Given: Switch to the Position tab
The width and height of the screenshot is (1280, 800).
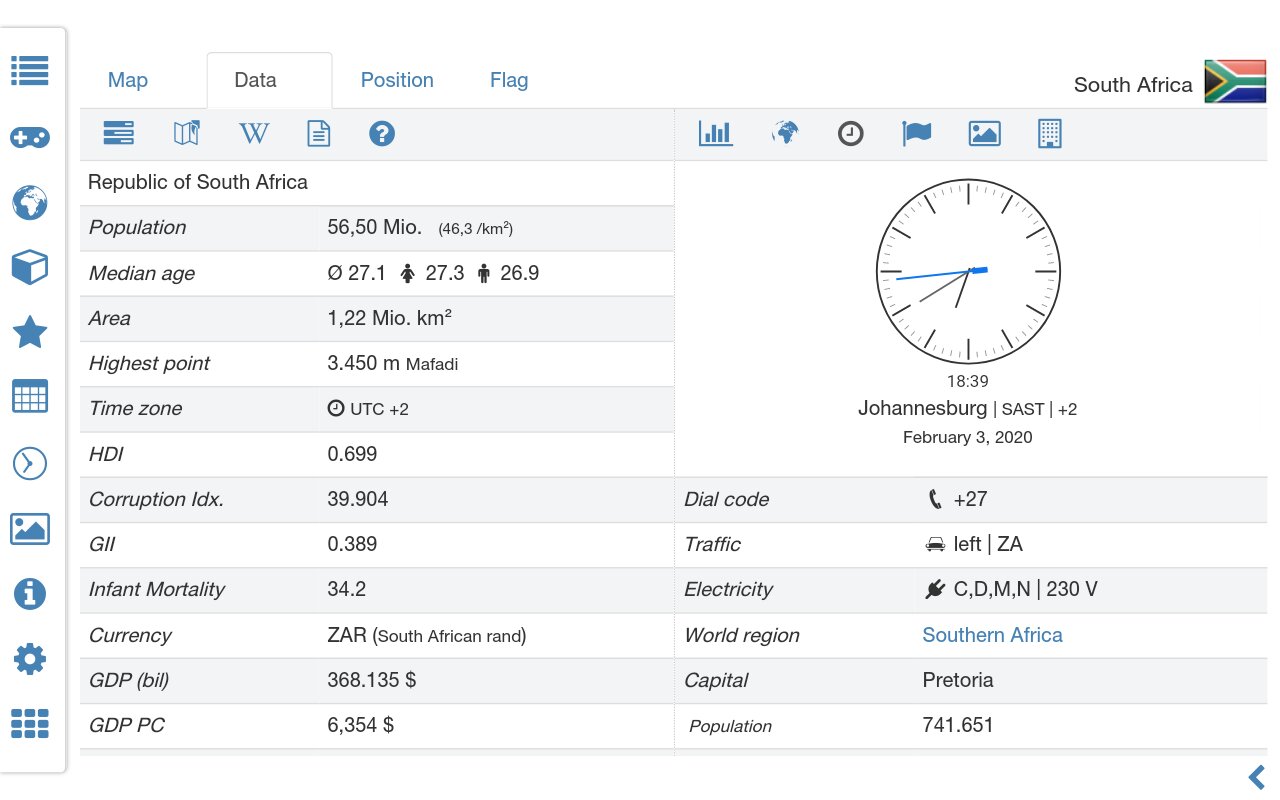Looking at the screenshot, I should click(397, 80).
